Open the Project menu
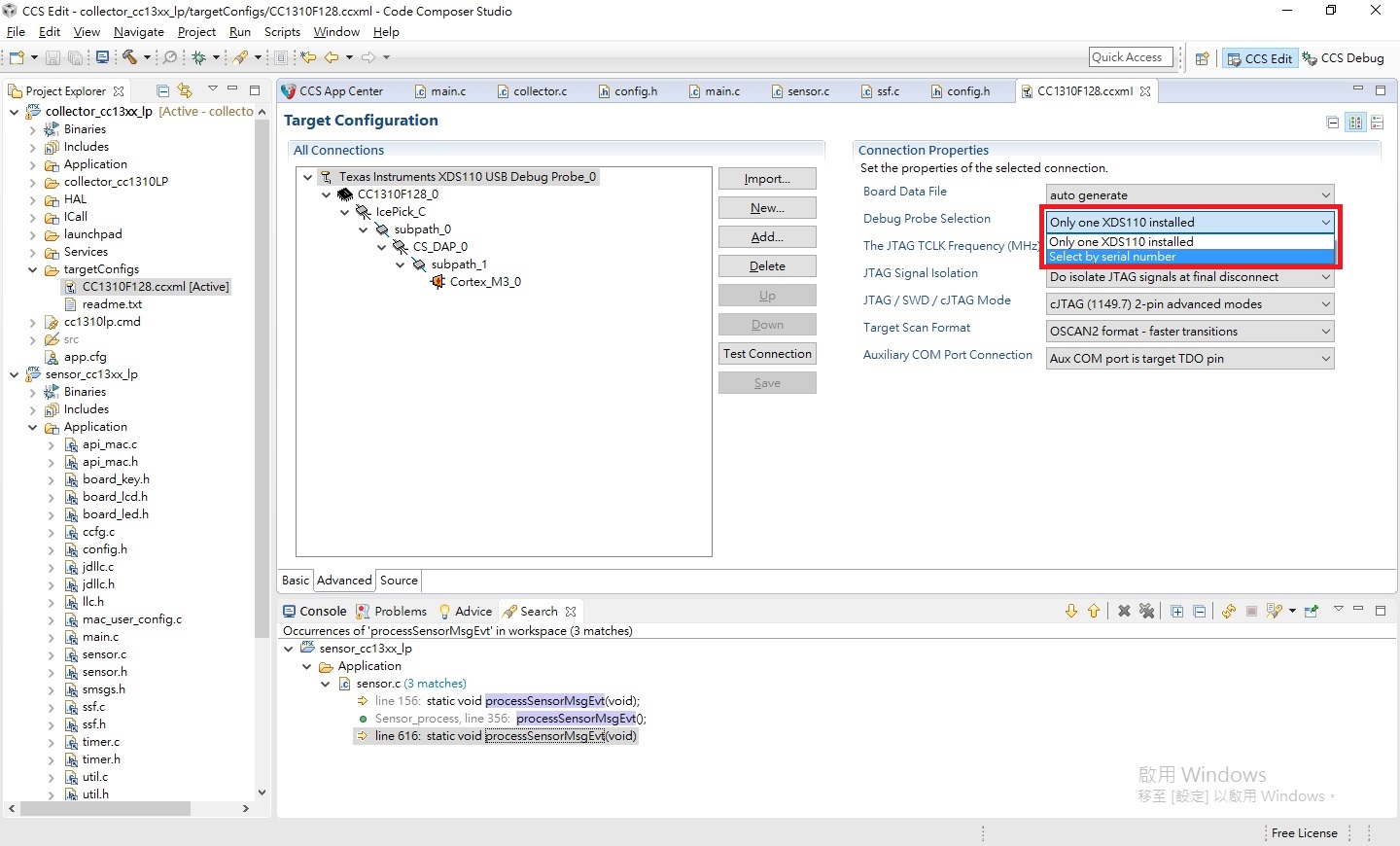This screenshot has width=1400, height=846. click(x=196, y=32)
